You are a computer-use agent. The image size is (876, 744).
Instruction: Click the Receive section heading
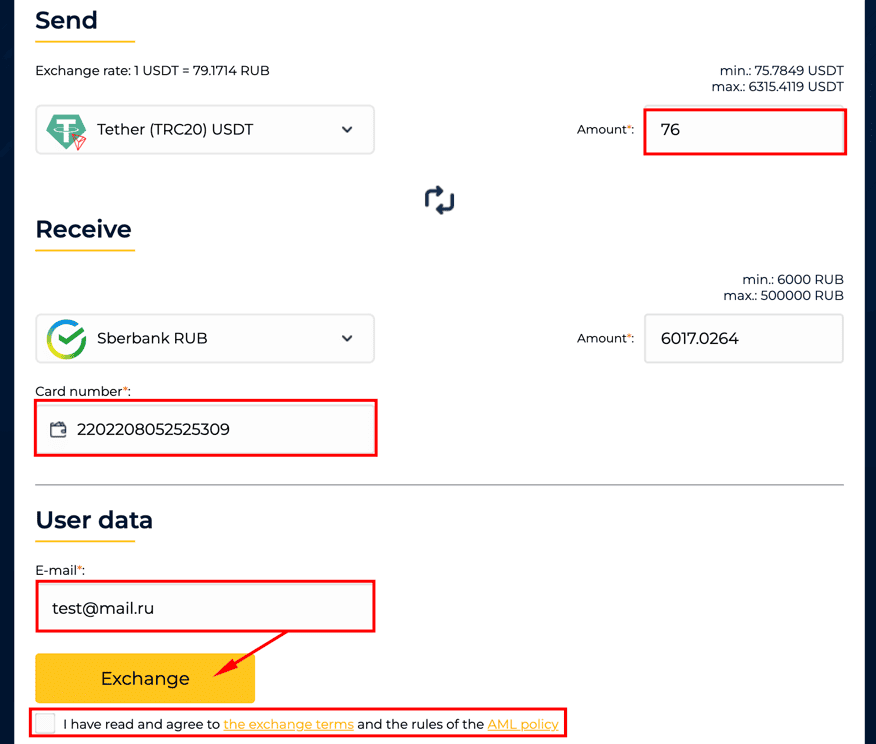(x=84, y=230)
